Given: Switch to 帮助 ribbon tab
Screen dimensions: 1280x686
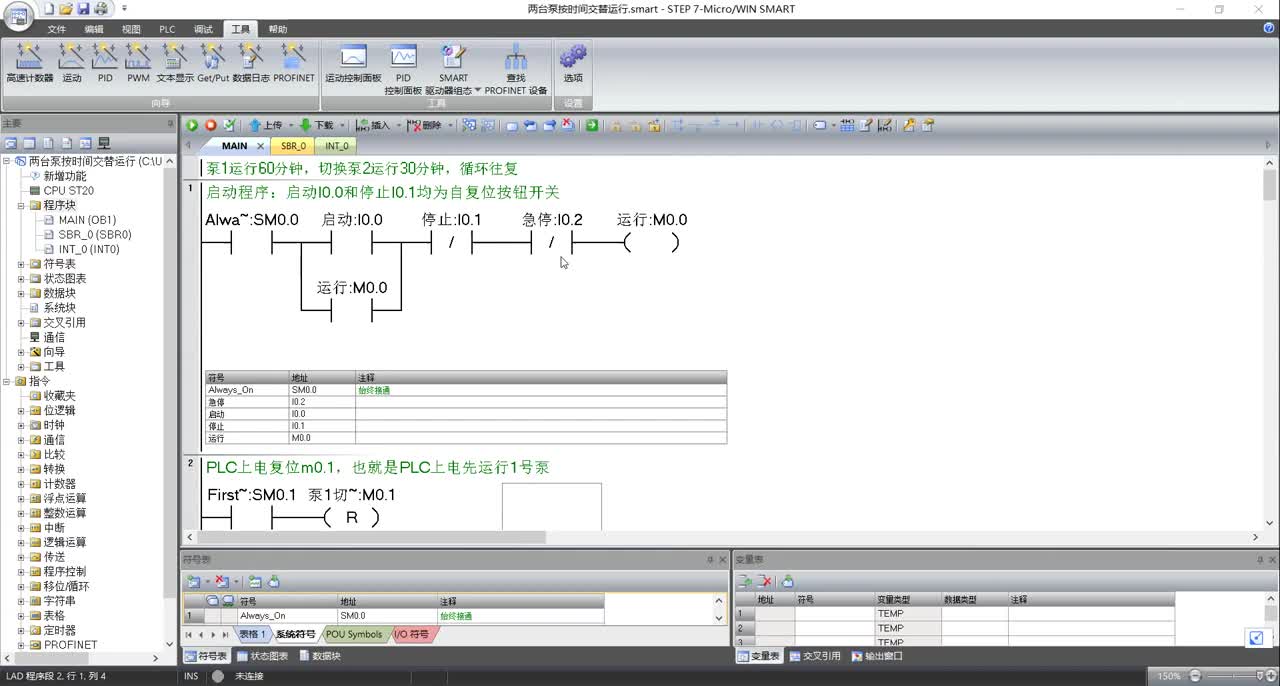Looking at the screenshot, I should 277,29.
